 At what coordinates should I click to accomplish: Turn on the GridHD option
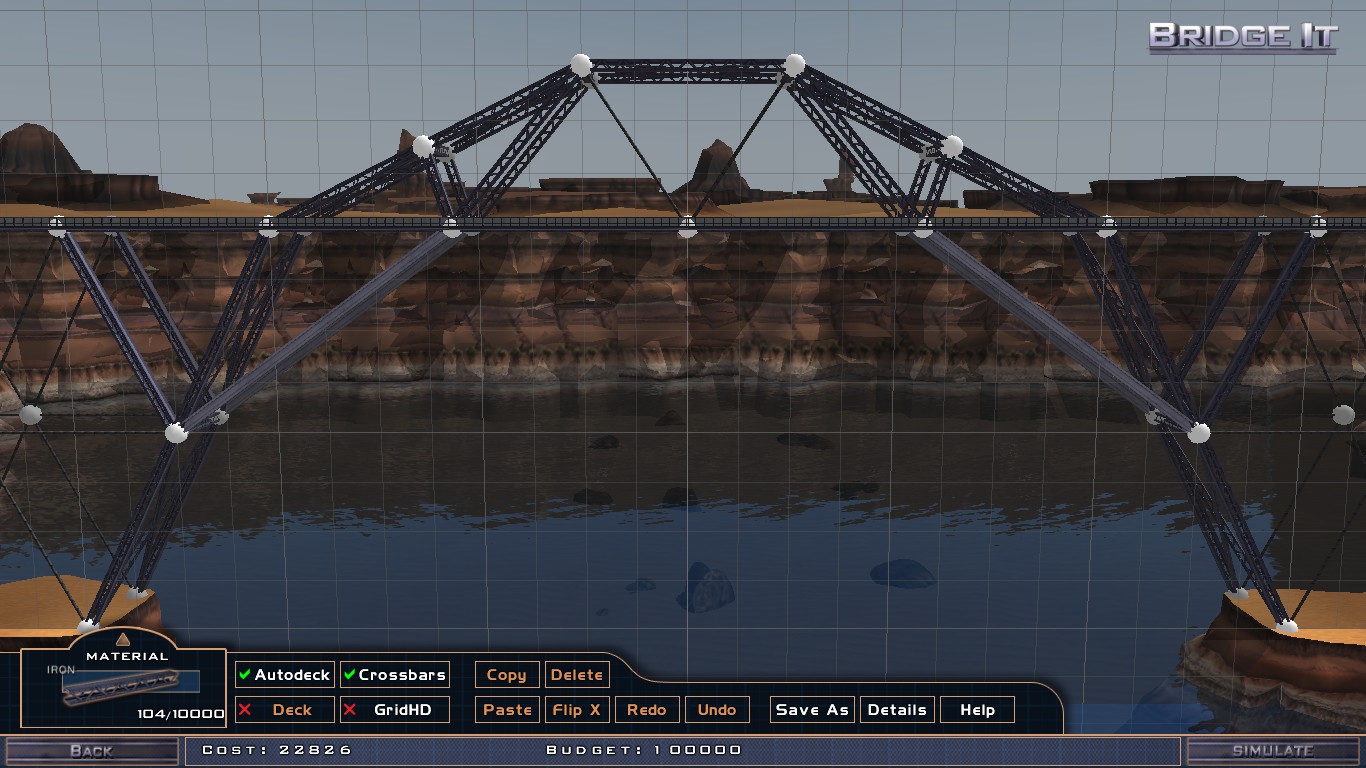(395, 710)
